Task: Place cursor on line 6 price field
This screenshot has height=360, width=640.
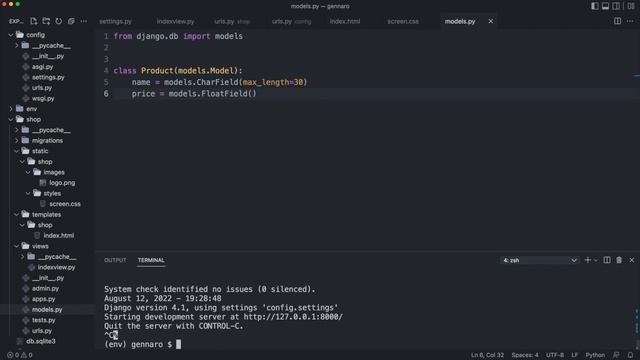Action: point(194,94)
